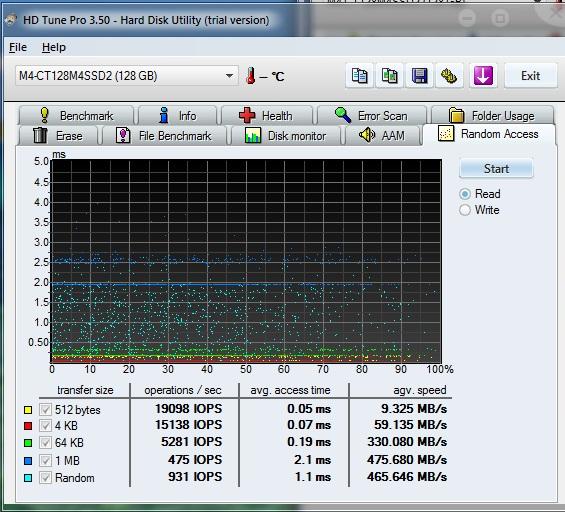Click the operations / sec column header

pyautogui.click(x=183, y=390)
